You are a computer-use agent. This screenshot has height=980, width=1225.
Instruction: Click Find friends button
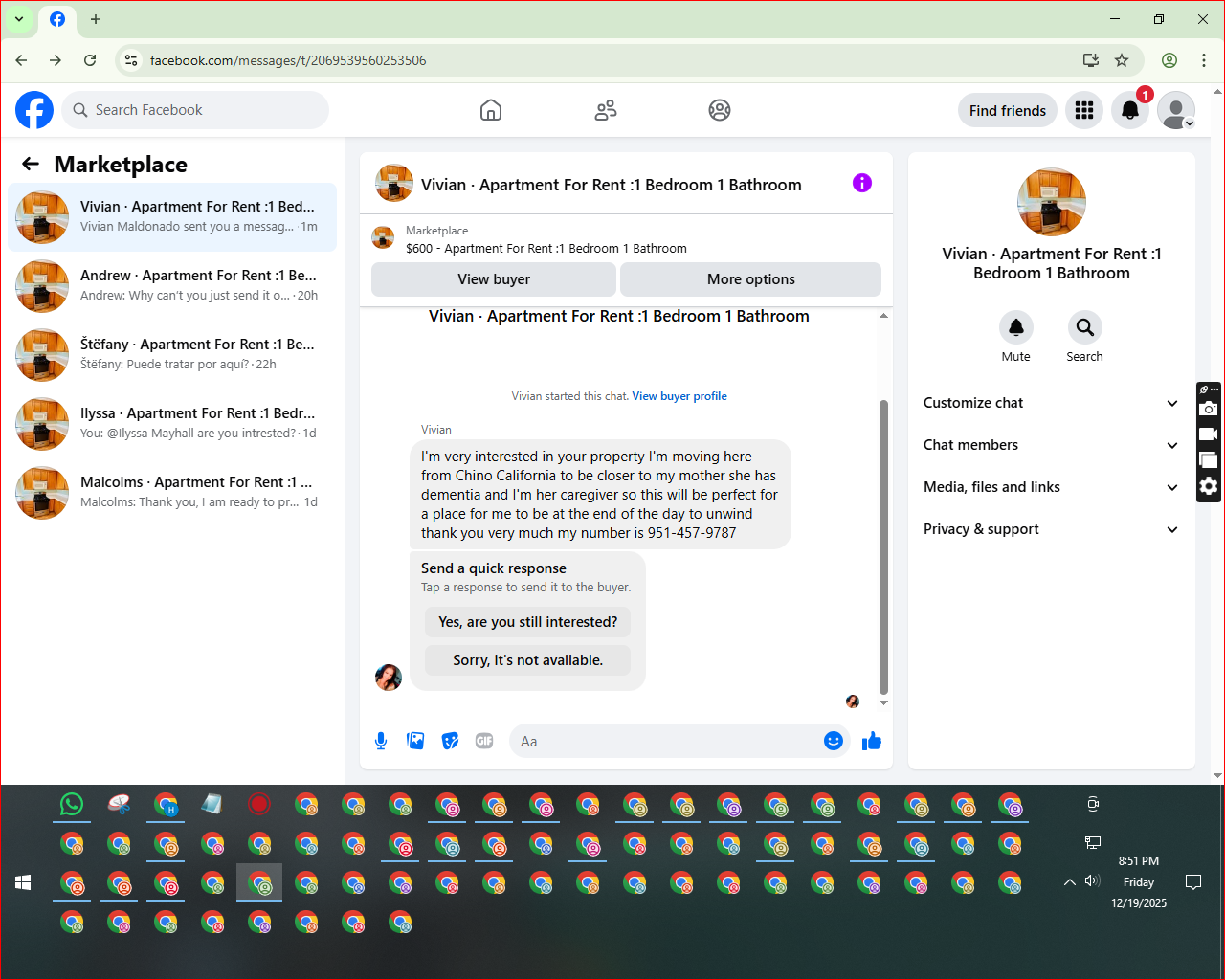(1008, 110)
